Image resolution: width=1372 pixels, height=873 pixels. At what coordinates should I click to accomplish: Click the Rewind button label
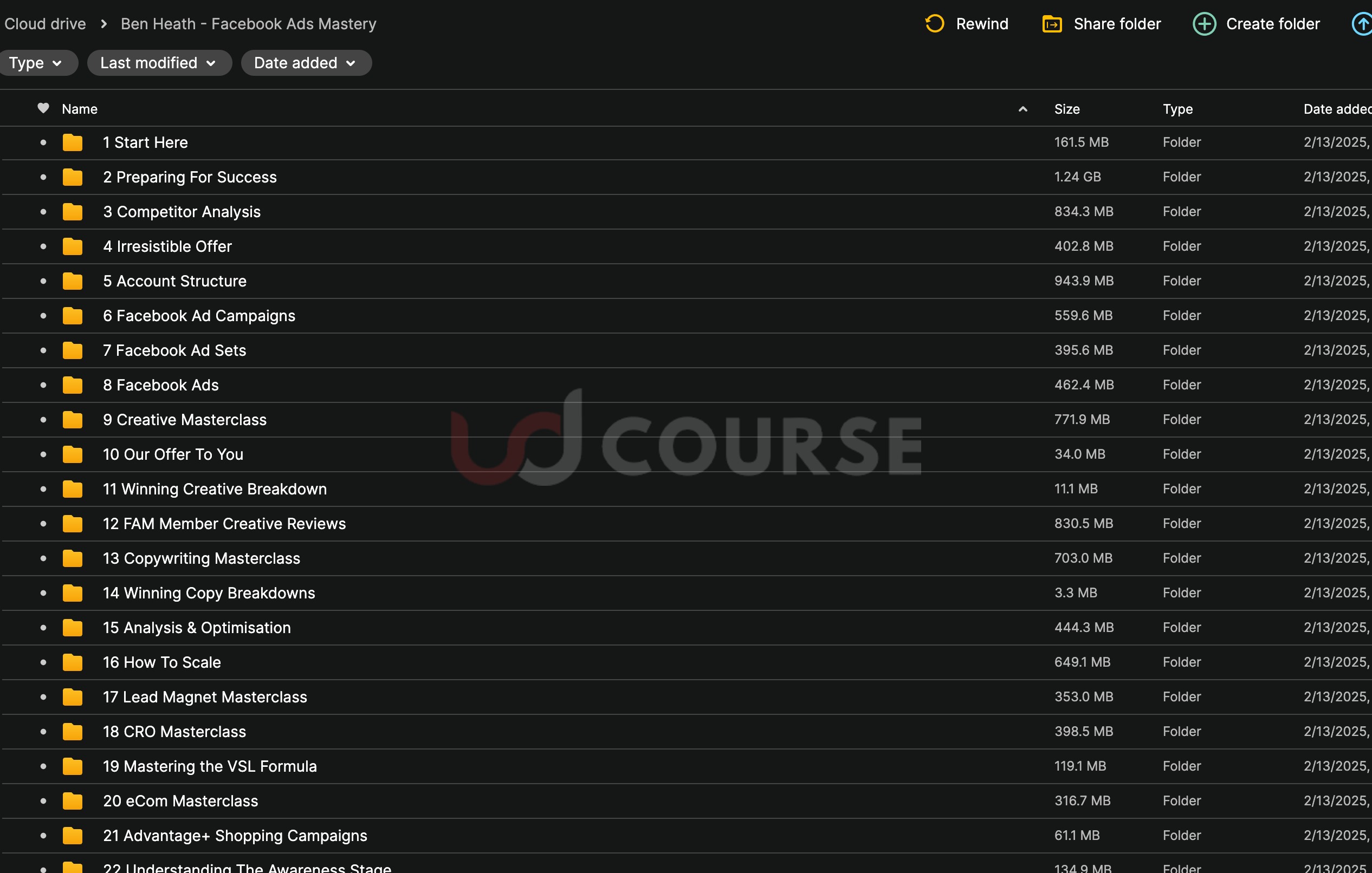click(x=982, y=24)
